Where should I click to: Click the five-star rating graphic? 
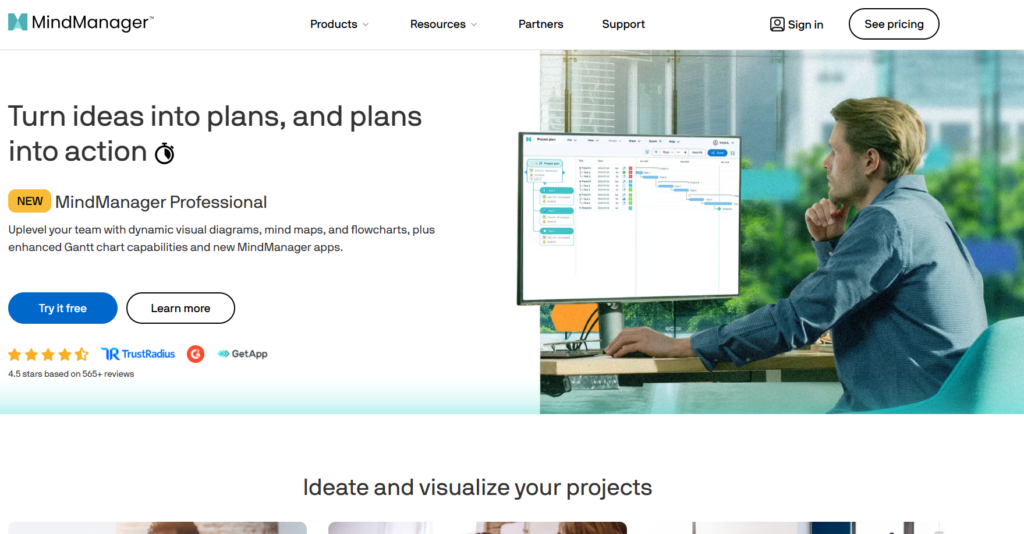point(48,354)
